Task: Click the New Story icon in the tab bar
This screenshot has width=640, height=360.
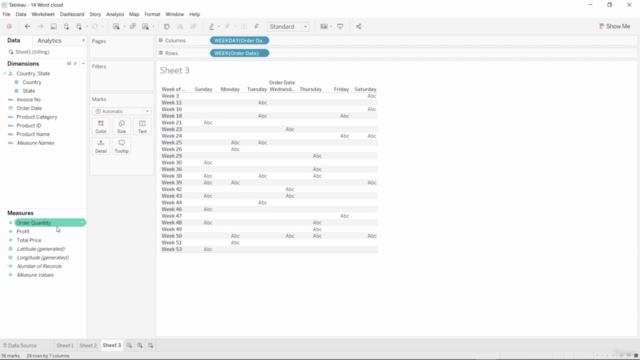Action: pos(151,345)
